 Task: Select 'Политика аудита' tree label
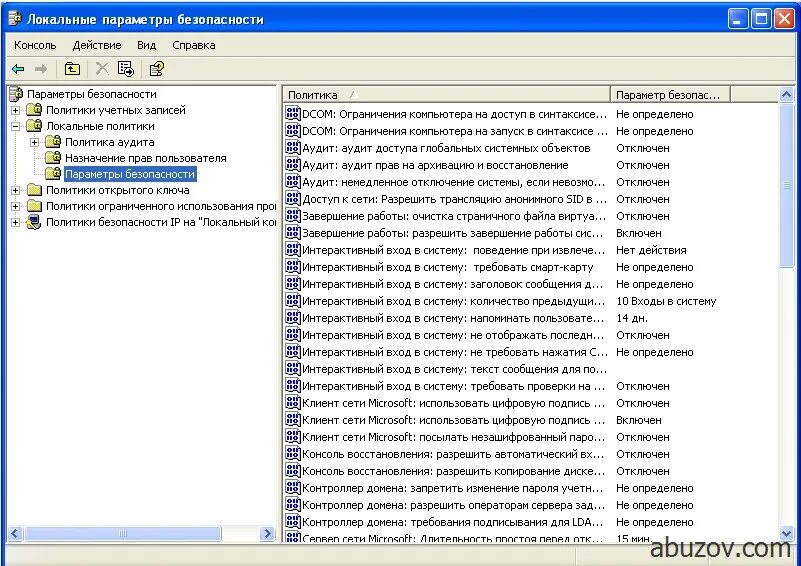[x=109, y=142]
